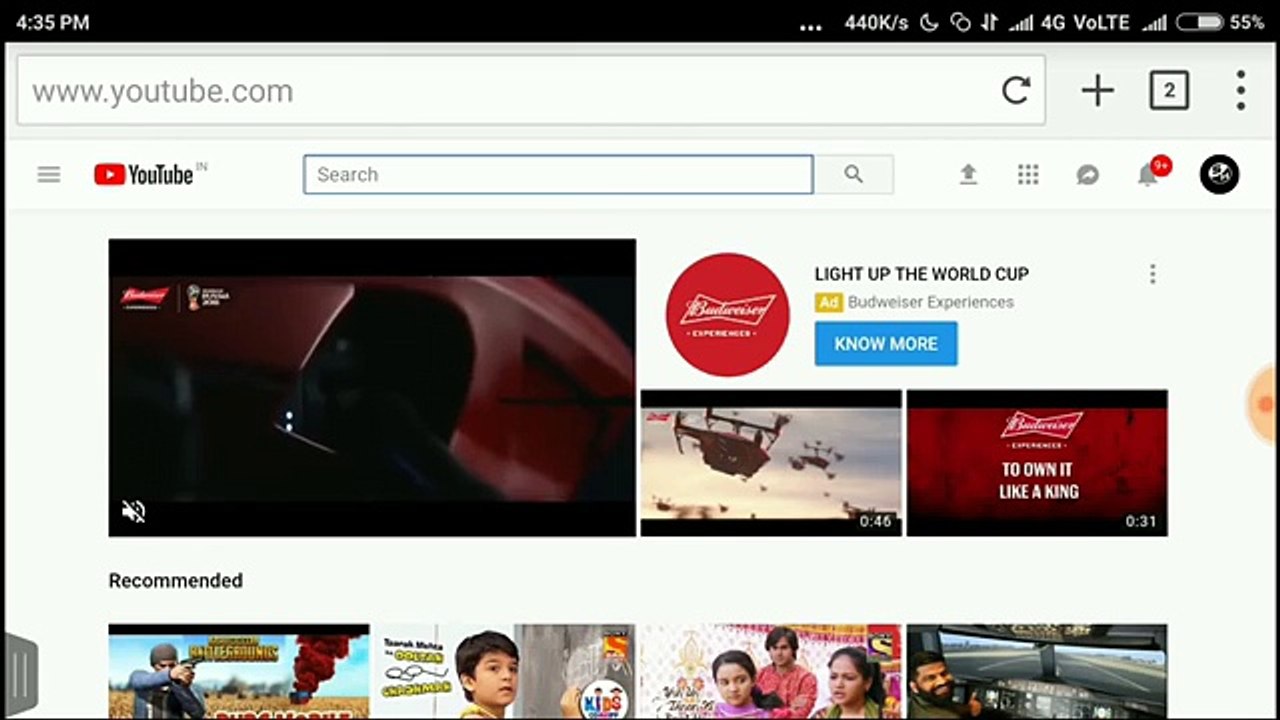Click the Budweiser Experiences channel logo
The width and height of the screenshot is (1280, 720).
[x=727, y=314]
